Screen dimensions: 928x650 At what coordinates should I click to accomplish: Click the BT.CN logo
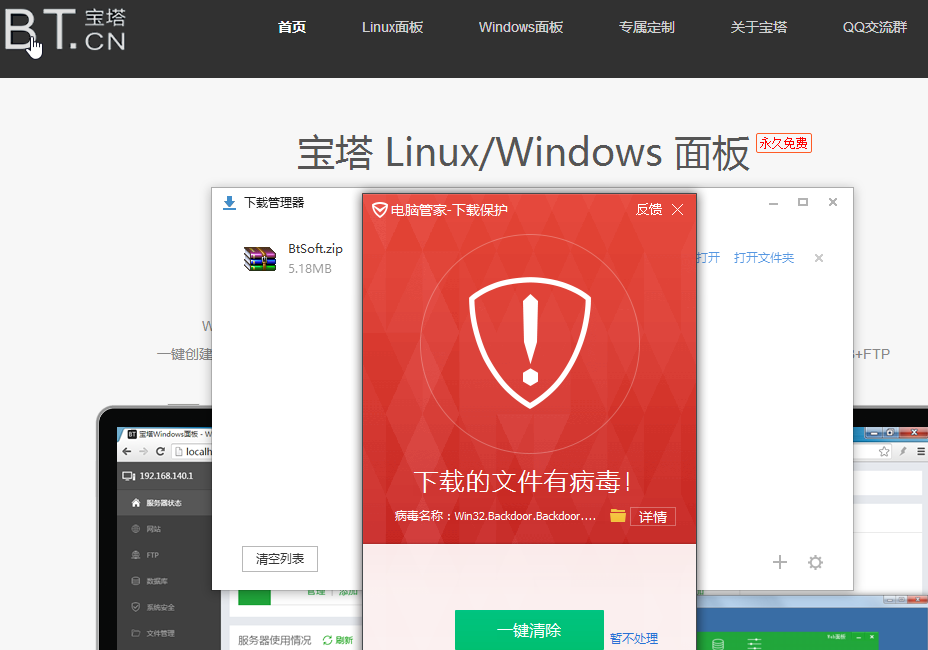pyautogui.click(x=65, y=29)
